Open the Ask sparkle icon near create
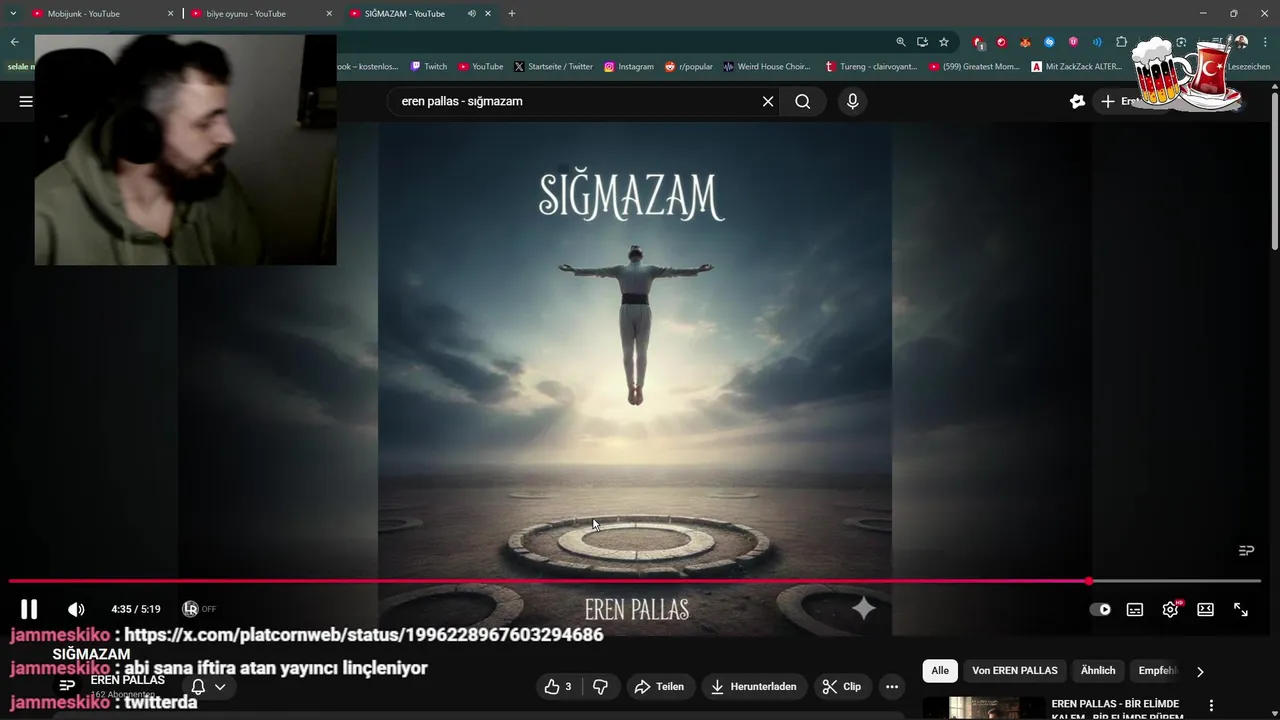 click(1077, 101)
